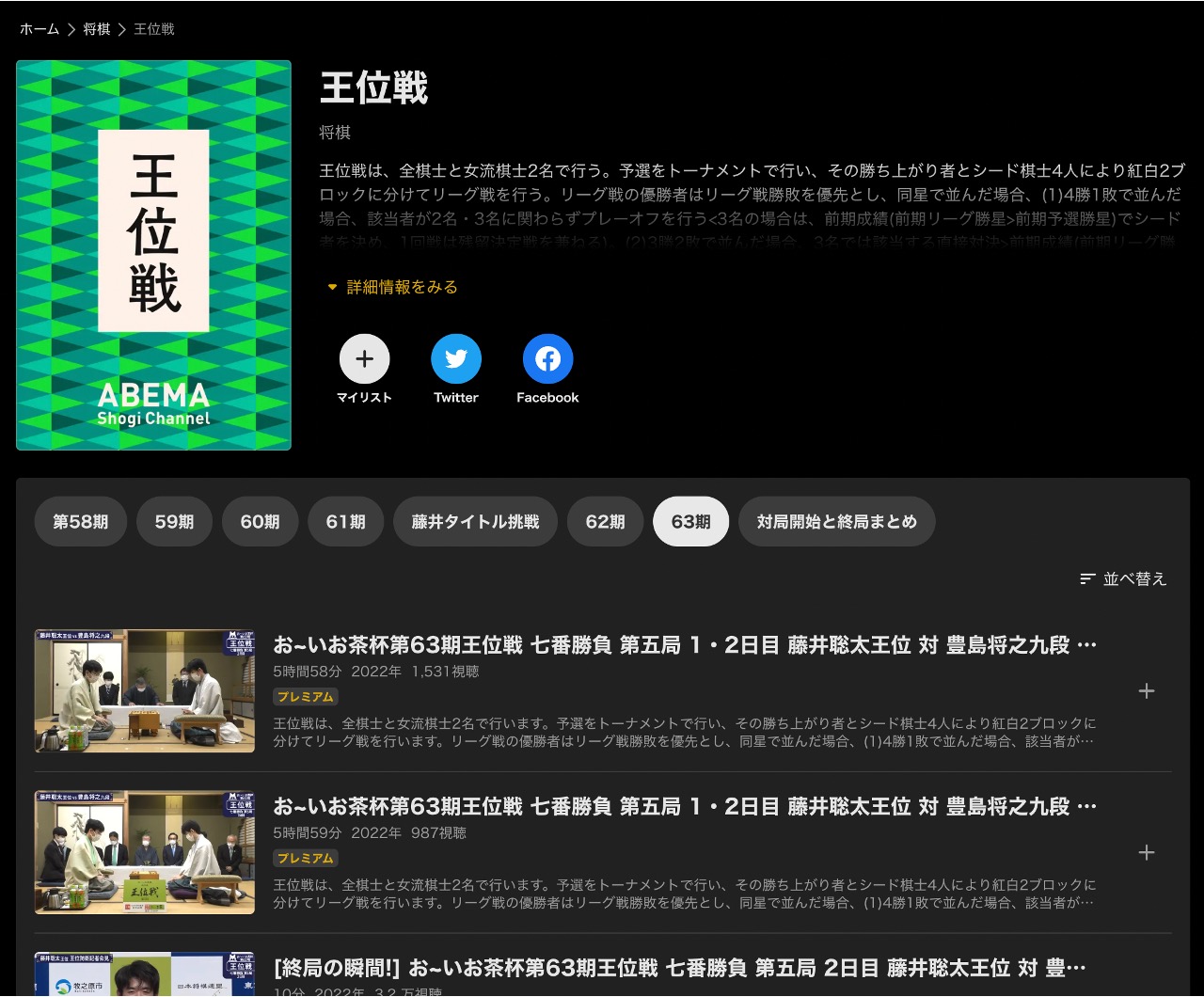
Task: Open the 王位戦 ABEMA Shogi Channel poster
Action: (x=153, y=255)
